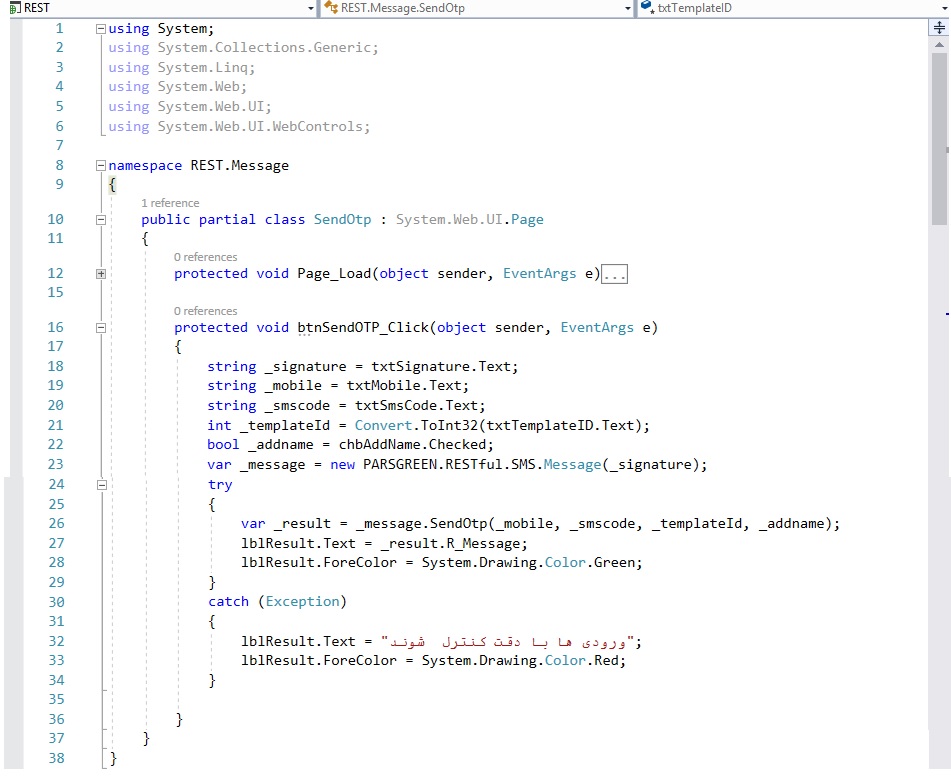The height and width of the screenshot is (780, 951).
Task: Open the REST project dropdown
Action: [311, 8]
